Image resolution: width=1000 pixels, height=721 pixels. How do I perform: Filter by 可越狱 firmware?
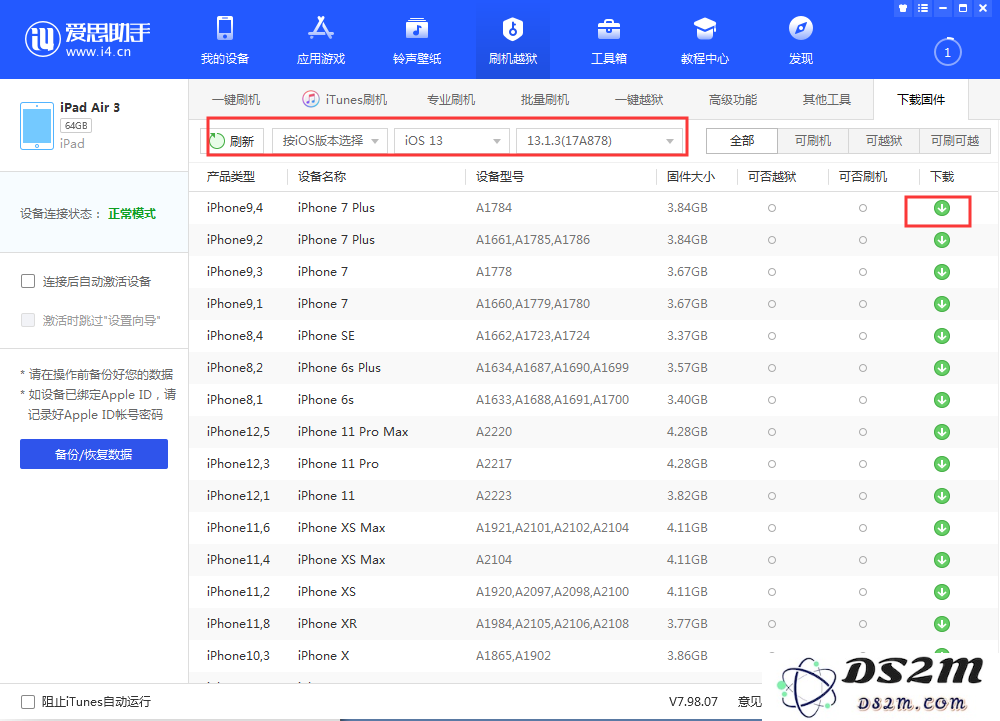pos(884,141)
